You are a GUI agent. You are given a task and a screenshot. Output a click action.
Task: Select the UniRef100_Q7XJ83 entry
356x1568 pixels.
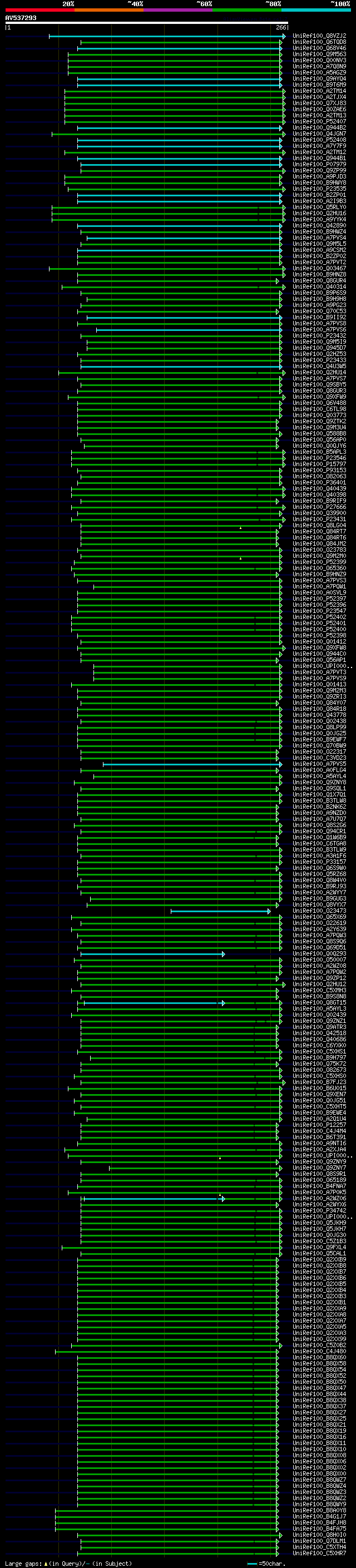pos(319,103)
